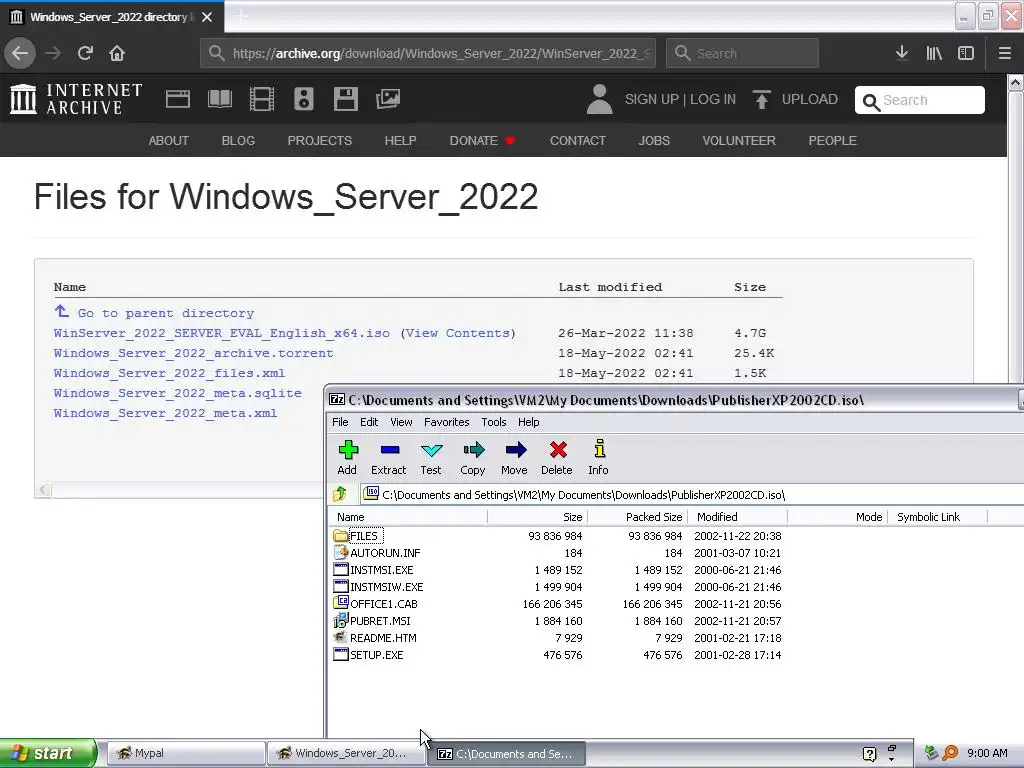Screen dimensions: 1024x768
Task: Click the browser URL address bar
Action: click(x=428, y=53)
